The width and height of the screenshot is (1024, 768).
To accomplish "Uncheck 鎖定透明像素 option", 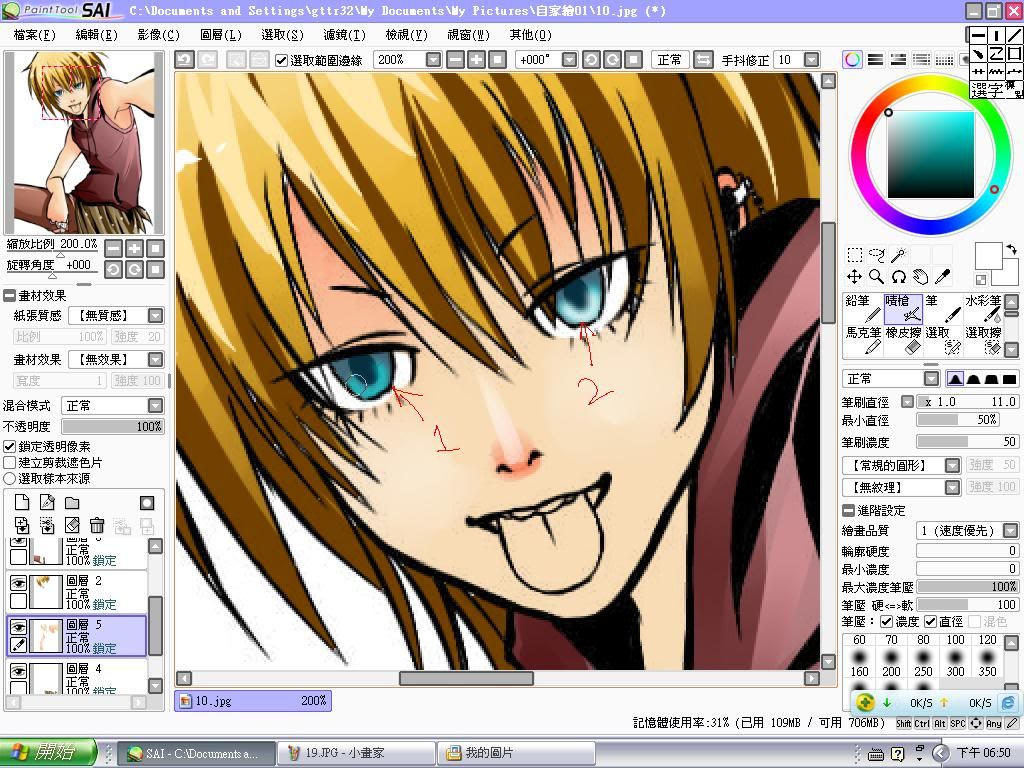I will click(9, 447).
